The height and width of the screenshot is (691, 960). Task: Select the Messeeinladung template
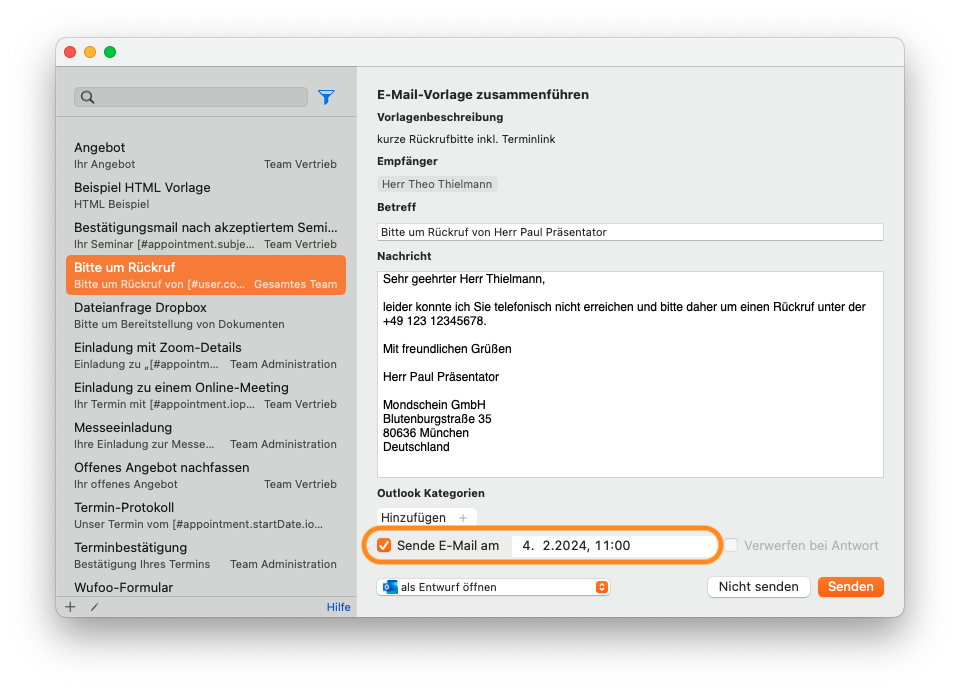(x=206, y=435)
